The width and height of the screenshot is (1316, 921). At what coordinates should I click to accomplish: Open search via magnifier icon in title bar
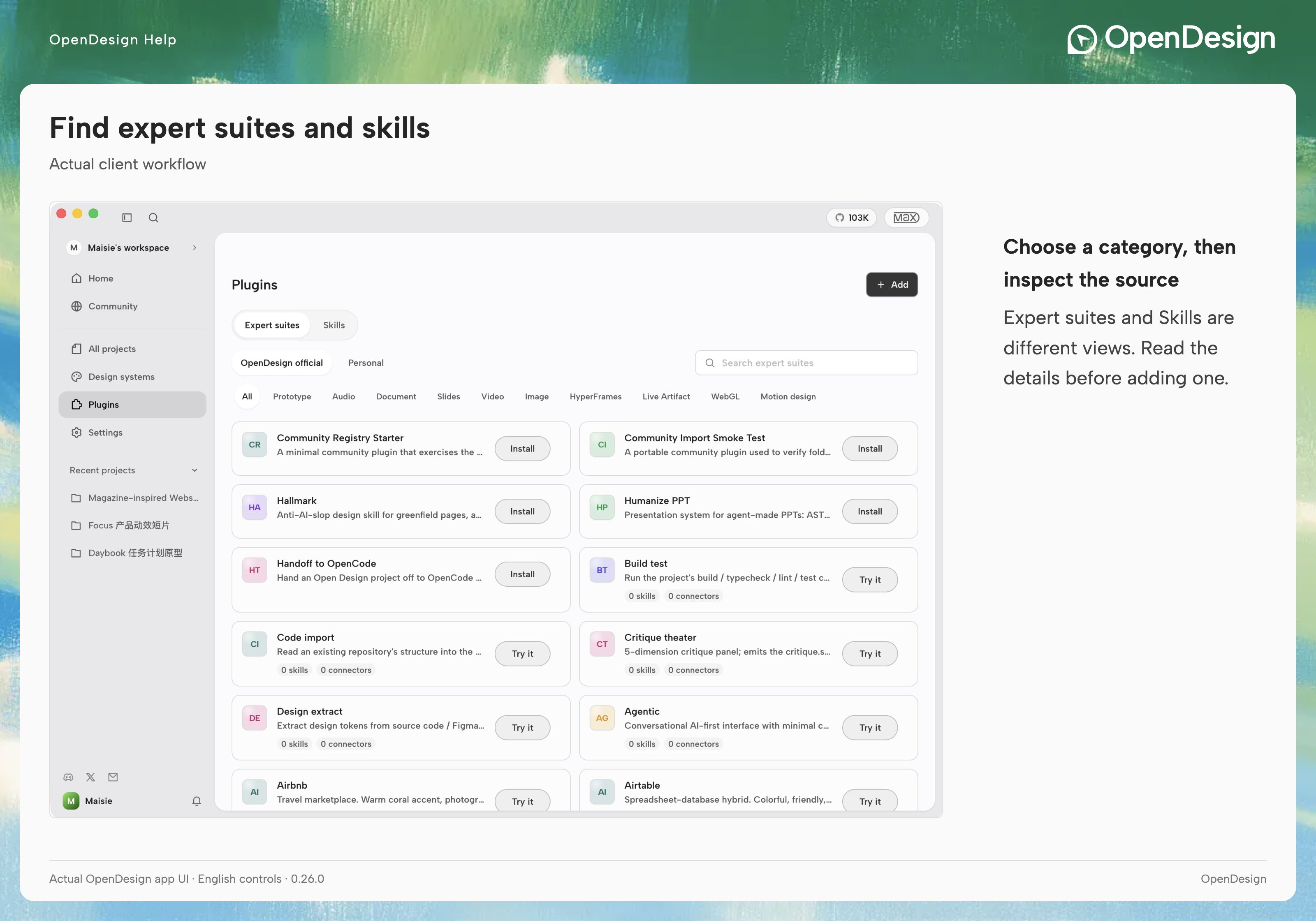153,218
